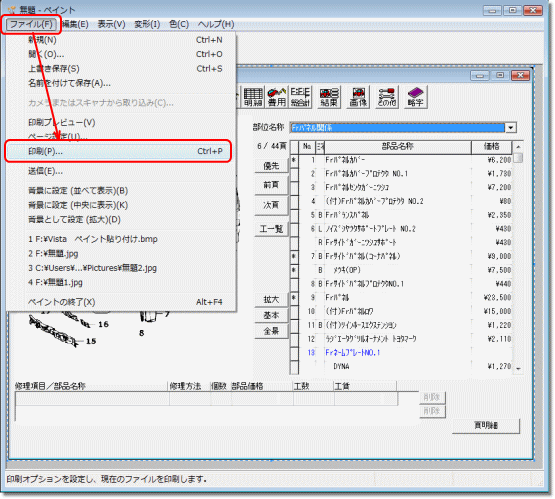Viewport: 555px width, 499px height.
Task: Click the 次頁 next page button
Action: [x=271, y=205]
